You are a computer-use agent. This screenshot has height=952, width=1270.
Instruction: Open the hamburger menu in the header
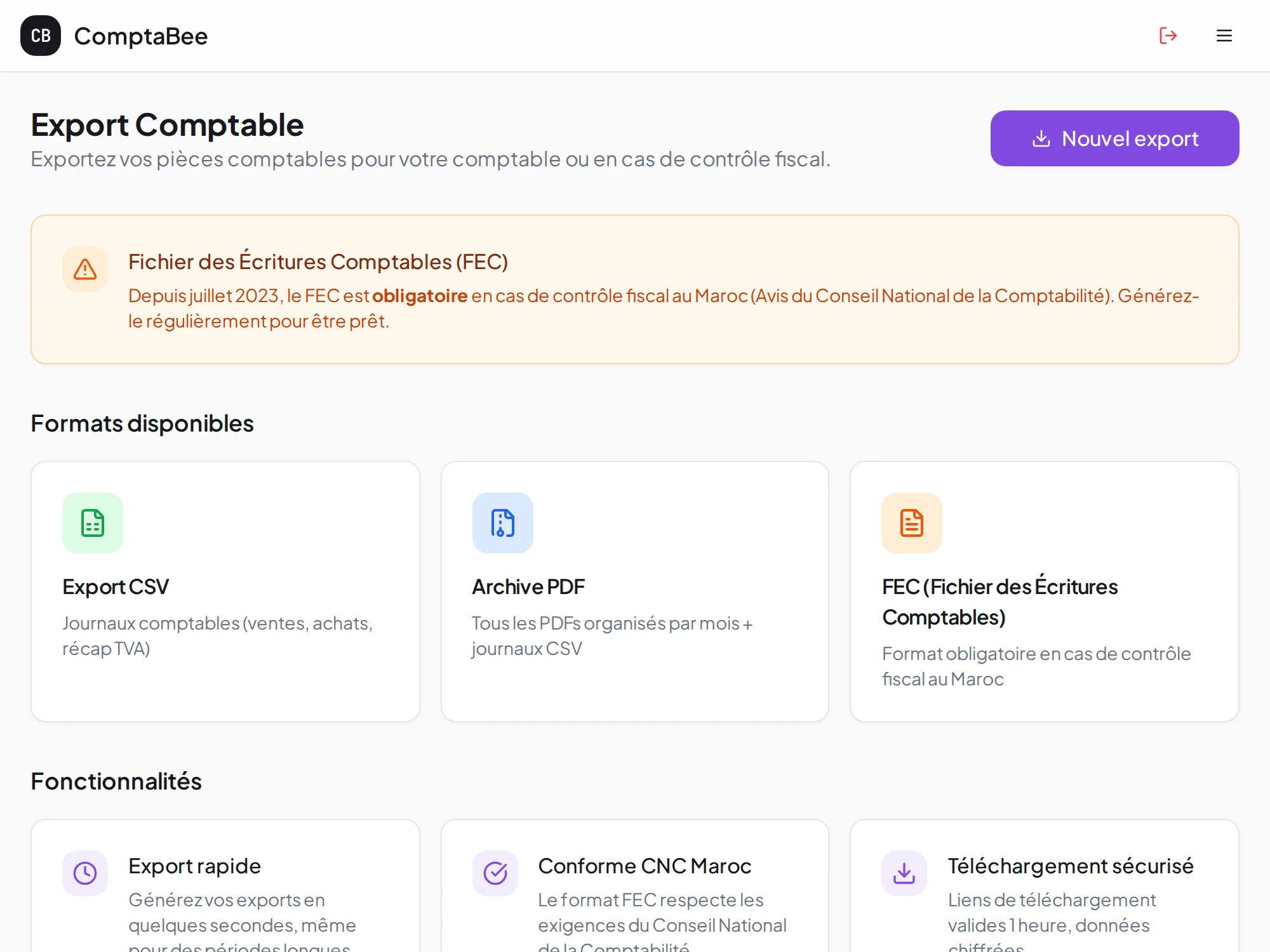[x=1224, y=36]
